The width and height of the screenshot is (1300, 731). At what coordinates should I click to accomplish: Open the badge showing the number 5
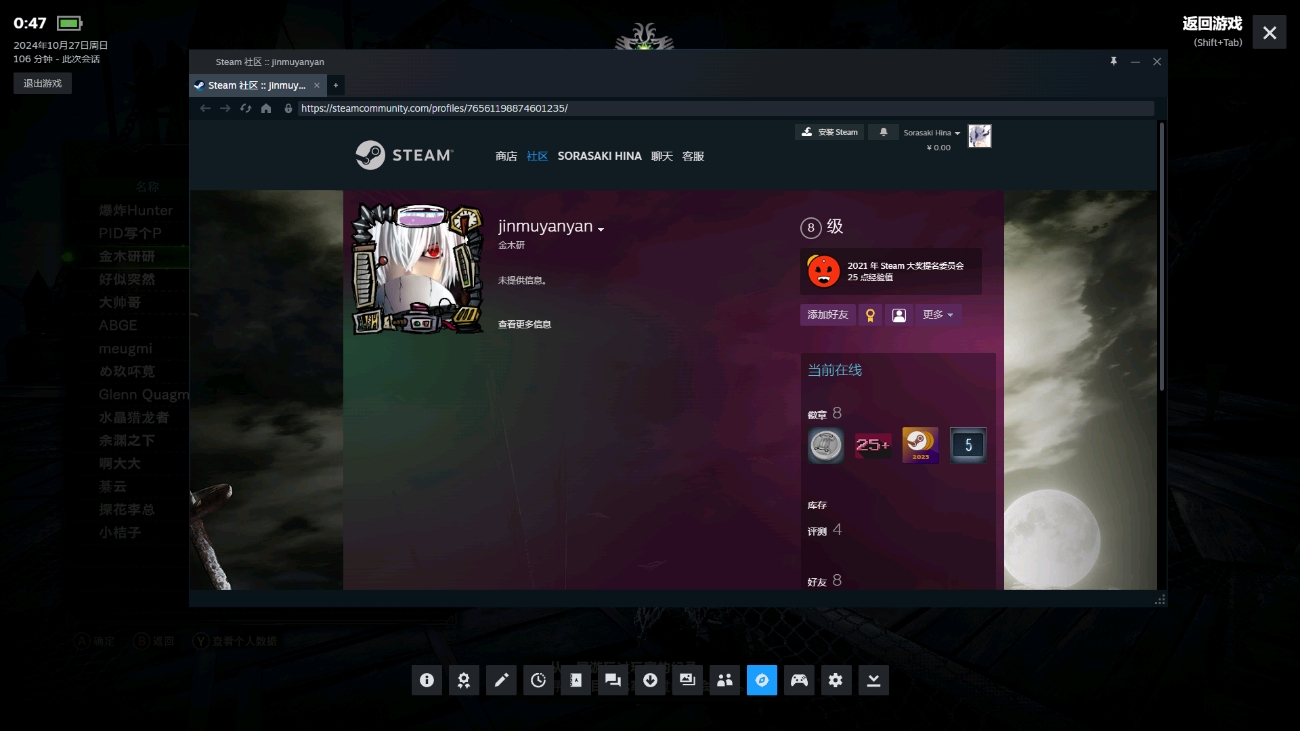pos(968,445)
